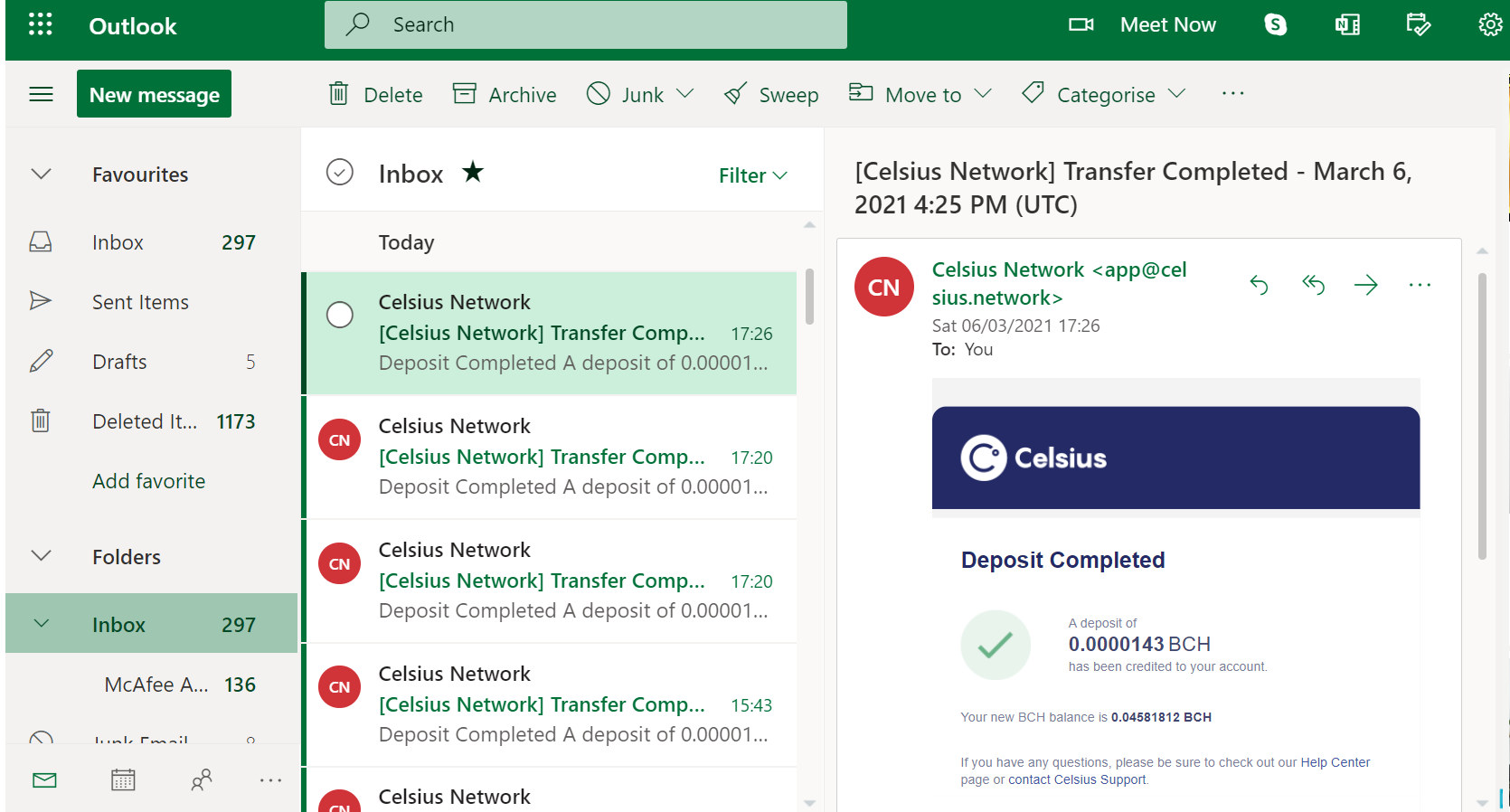This screenshot has height=812, width=1510.
Task: Open the Help Center link
Action: pos(1335,762)
